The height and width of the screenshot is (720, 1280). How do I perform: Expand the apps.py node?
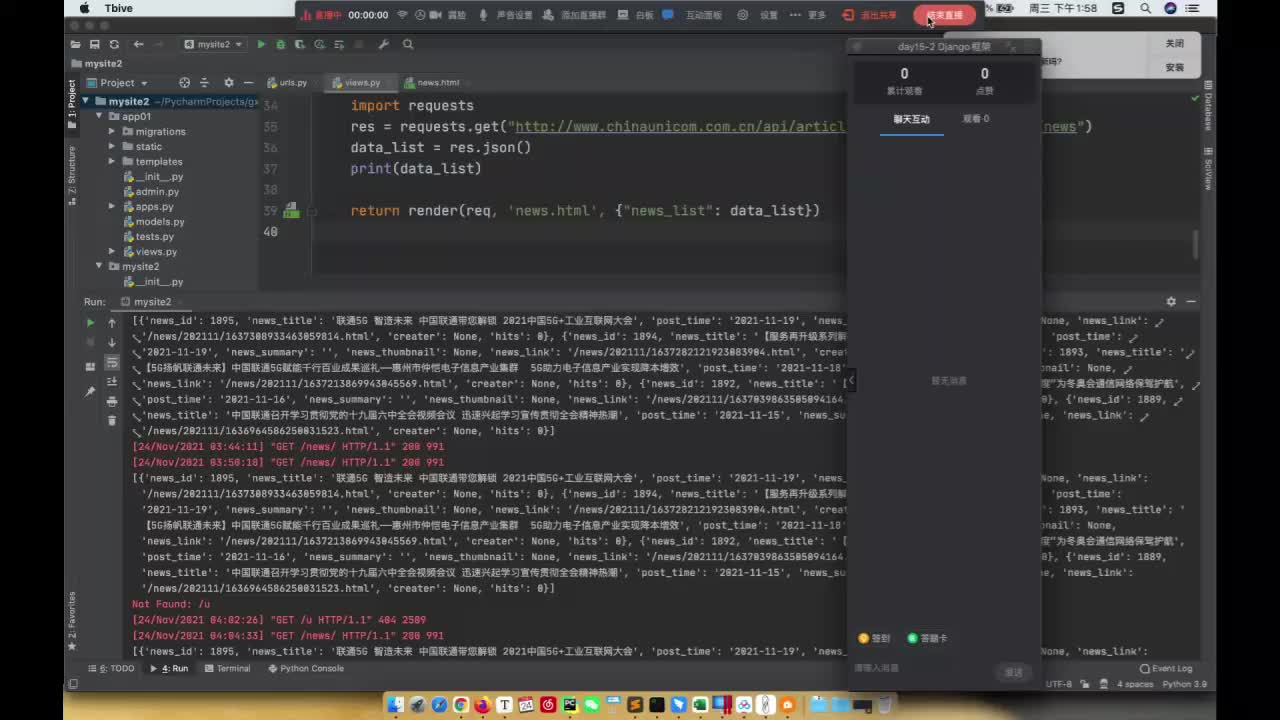tap(112, 206)
